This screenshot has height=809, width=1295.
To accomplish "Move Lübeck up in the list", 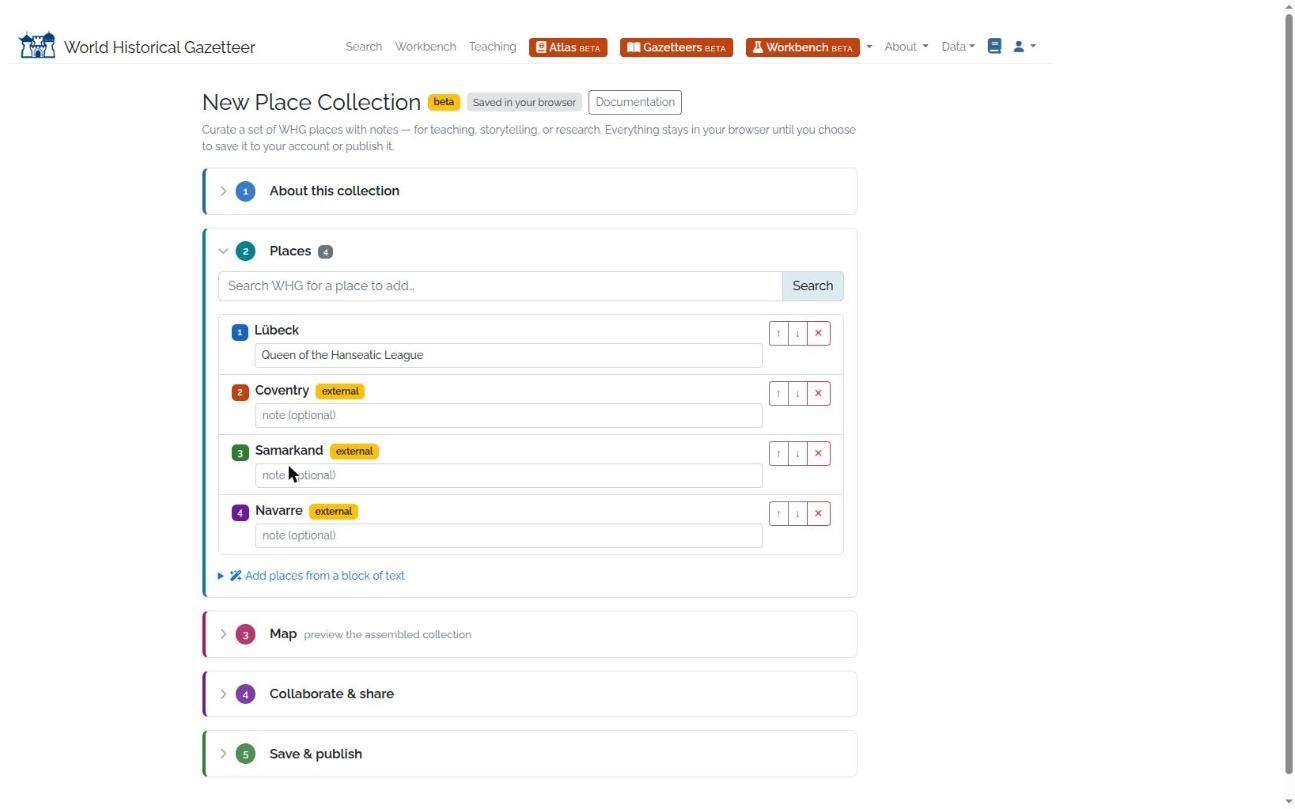I will coord(778,333).
